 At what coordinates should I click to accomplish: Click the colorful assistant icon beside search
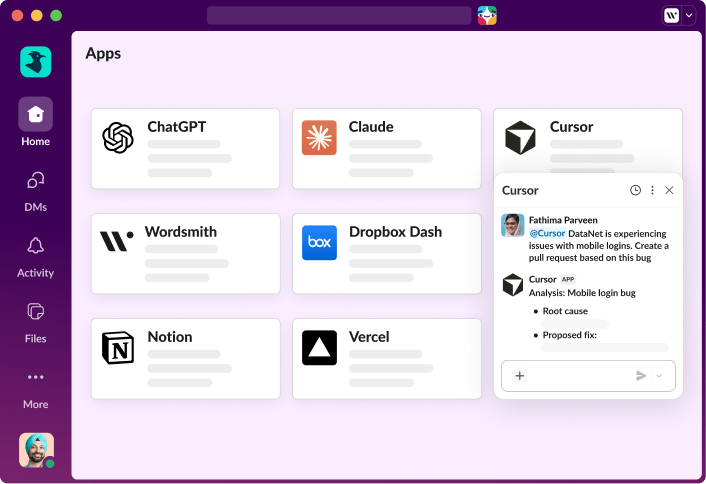(x=487, y=15)
